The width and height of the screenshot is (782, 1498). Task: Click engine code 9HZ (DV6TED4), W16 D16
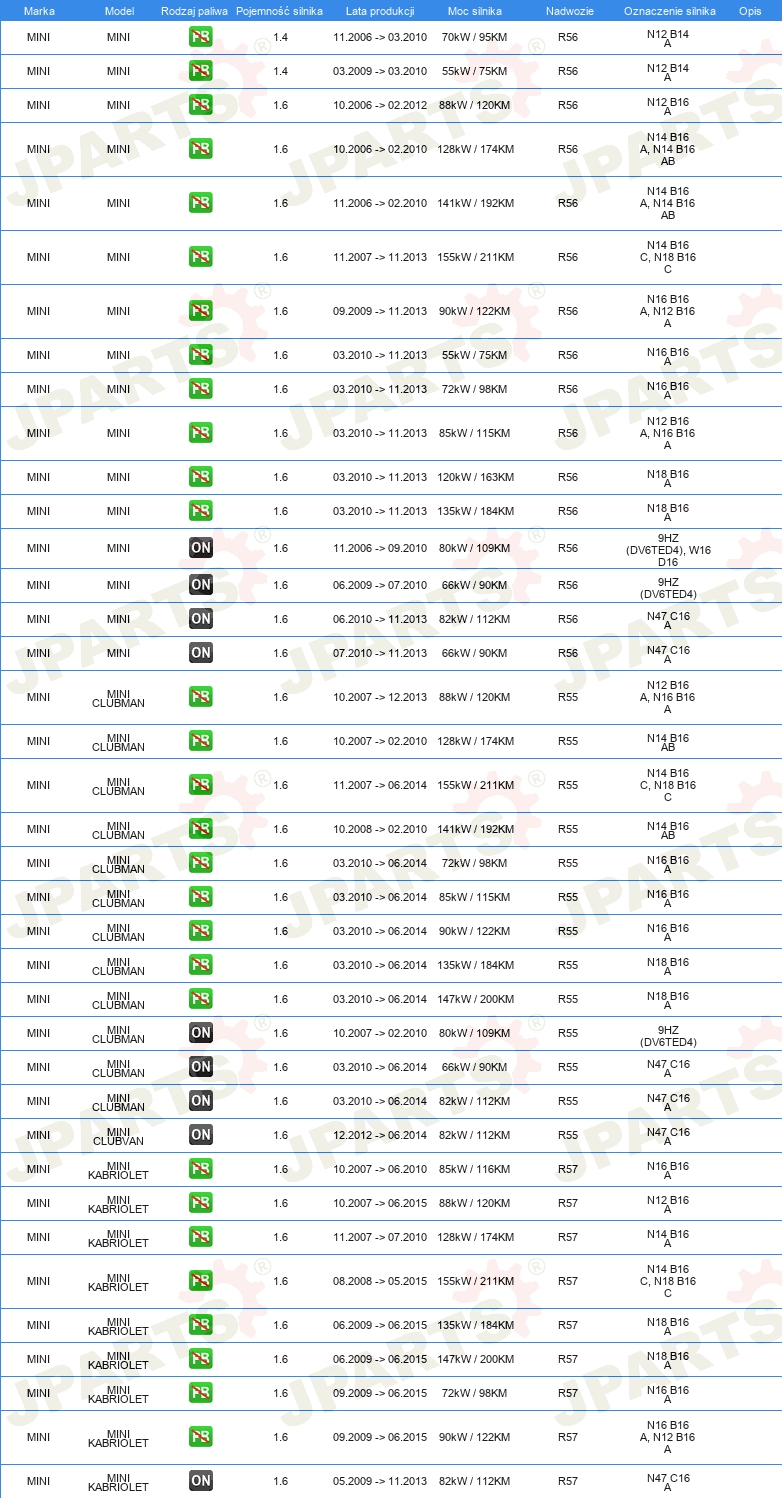(x=668, y=549)
